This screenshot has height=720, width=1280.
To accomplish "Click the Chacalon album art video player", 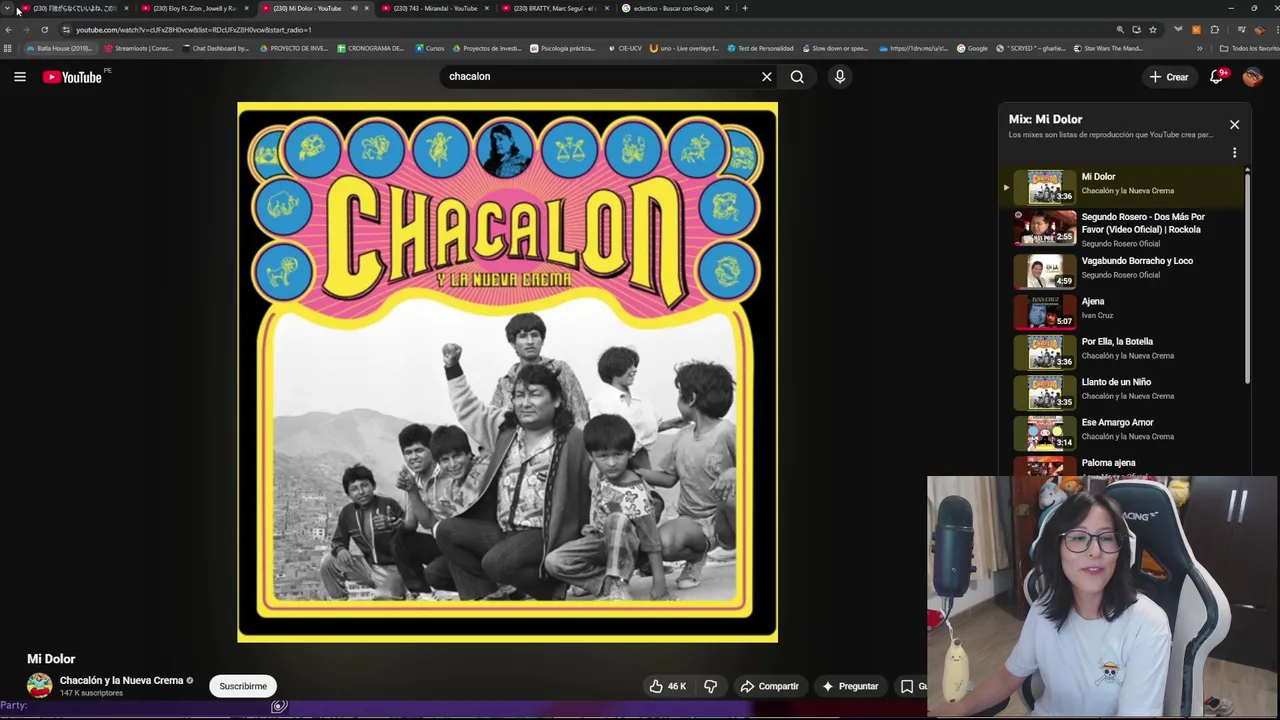I will pyautogui.click(x=507, y=372).
